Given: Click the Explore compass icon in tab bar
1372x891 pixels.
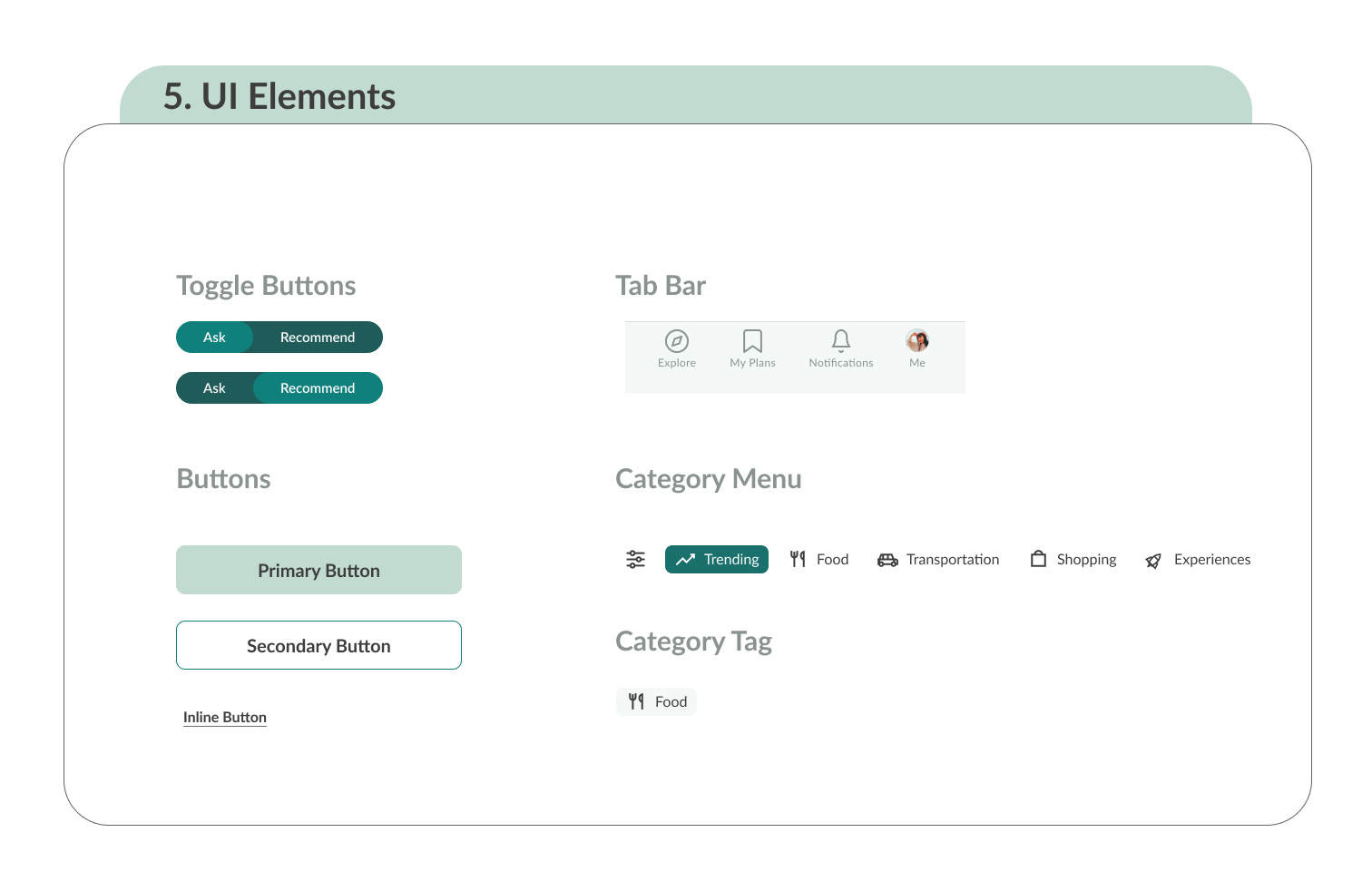Looking at the screenshot, I should (677, 341).
